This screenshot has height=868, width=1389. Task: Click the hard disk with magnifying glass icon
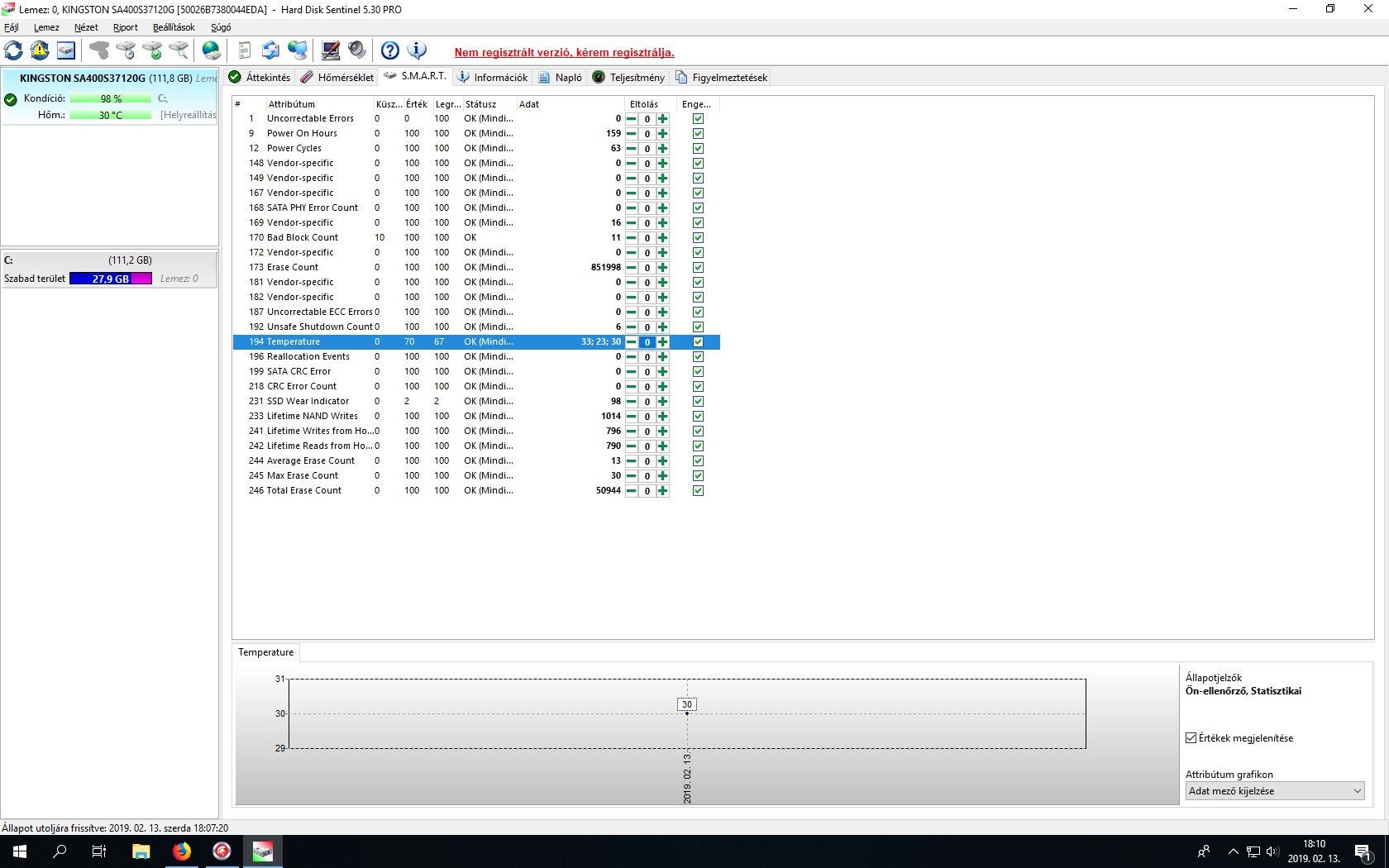coord(179,50)
